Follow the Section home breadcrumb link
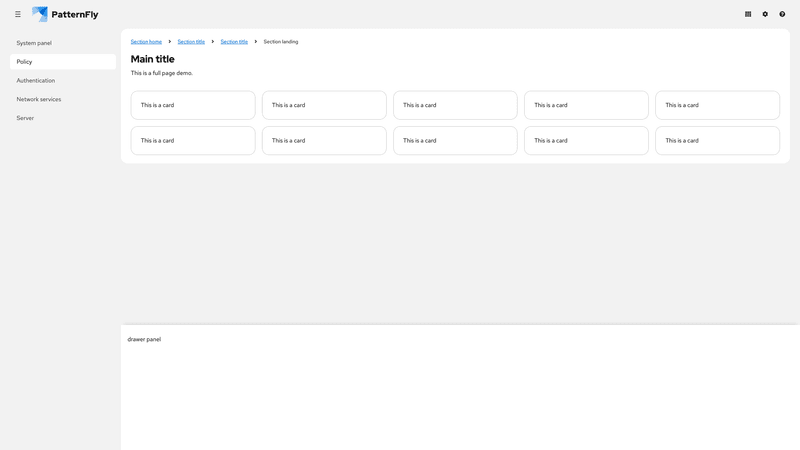The height and width of the screenshot is (450, 800). tap(146, 42)
